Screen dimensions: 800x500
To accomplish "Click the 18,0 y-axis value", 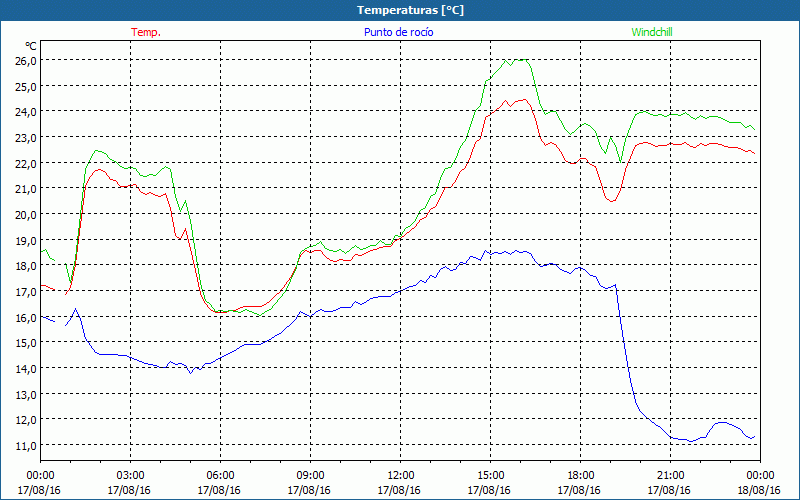I will pyautogui.click(x=25, y=266).
